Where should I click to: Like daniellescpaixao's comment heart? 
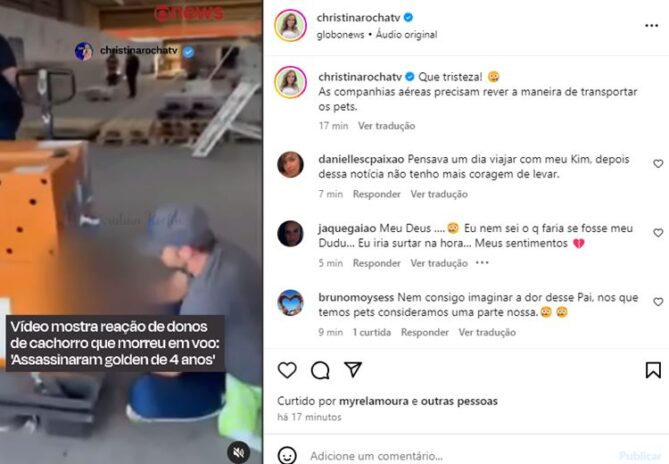tap(658, 163)
